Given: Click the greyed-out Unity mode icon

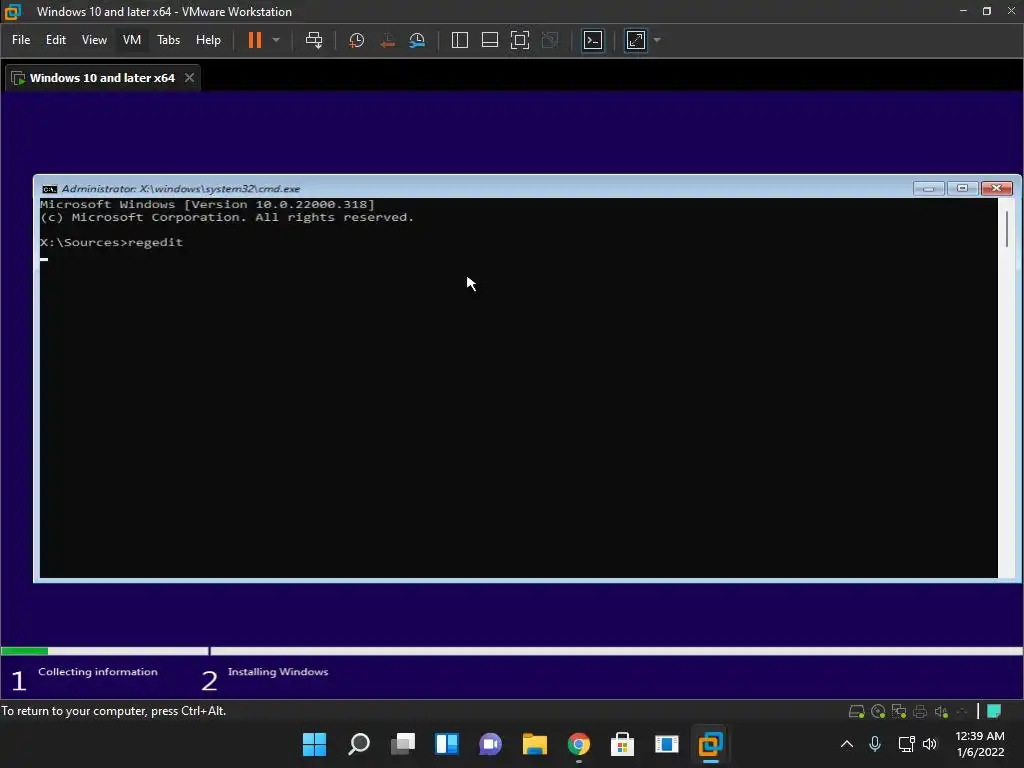Looking at the screenshot, I should (551, 40).
